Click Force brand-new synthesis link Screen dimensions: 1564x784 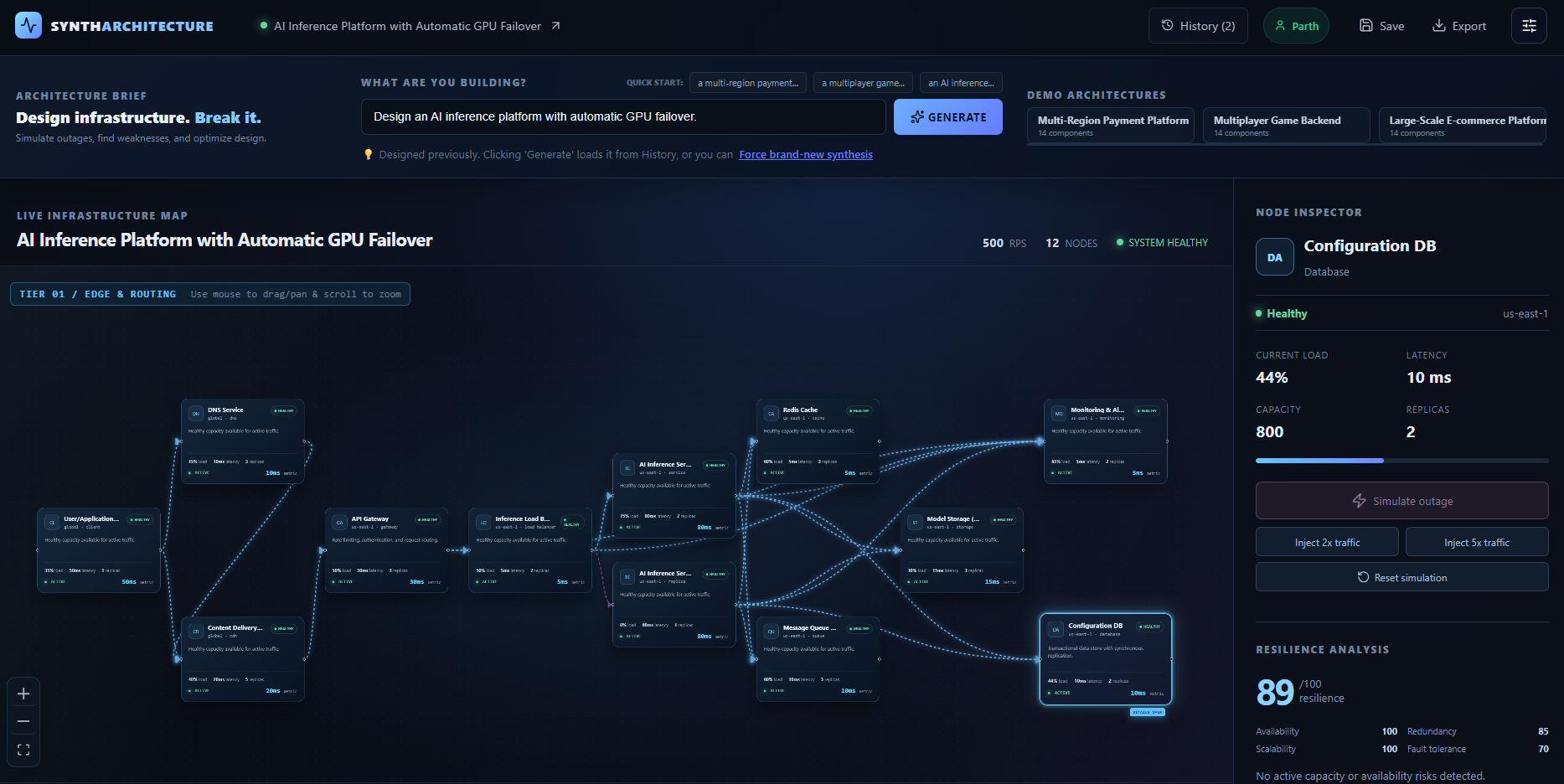[x=806, y=154]
